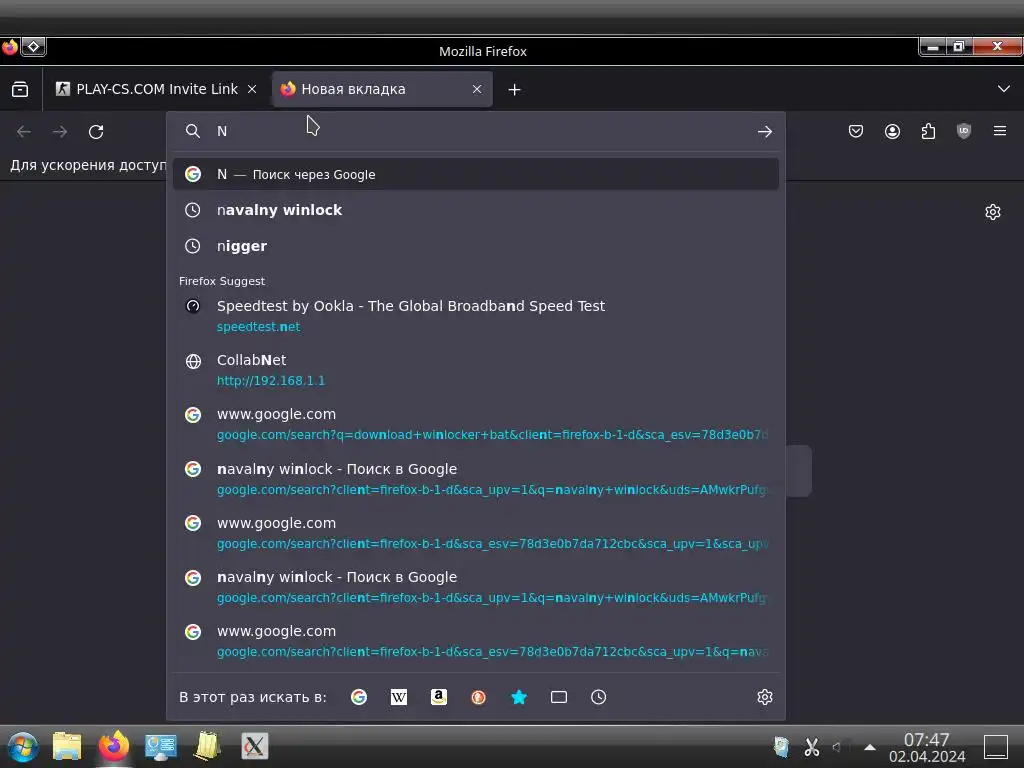Select the "N — Поиск через Google" suggestion

pos(475,174)
